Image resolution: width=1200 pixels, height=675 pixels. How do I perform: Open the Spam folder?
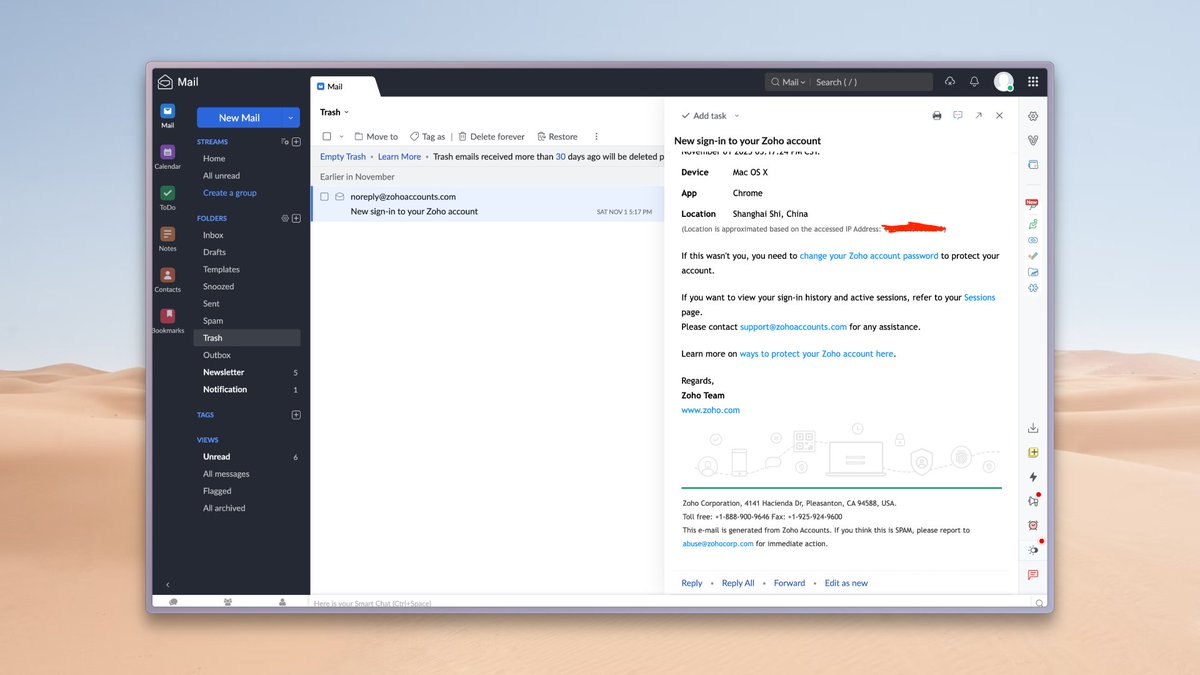213,321
